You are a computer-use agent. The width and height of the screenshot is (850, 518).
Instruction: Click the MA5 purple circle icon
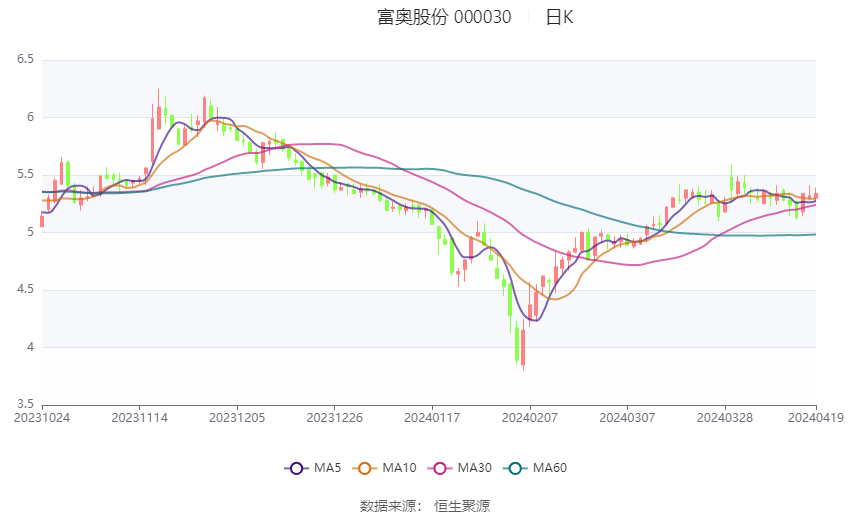[296, 468]
